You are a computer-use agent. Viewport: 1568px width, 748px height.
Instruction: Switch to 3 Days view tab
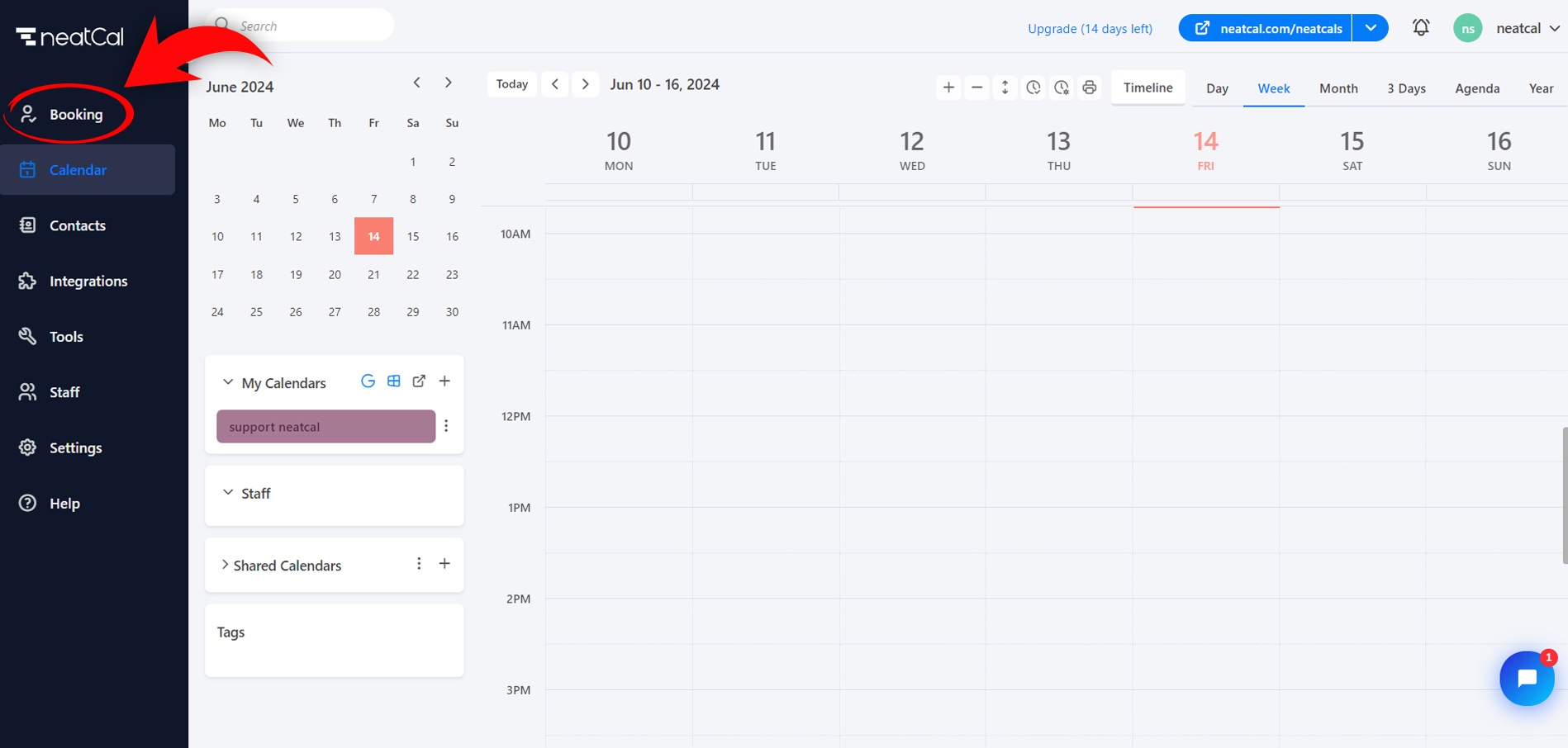coord(1406,88)
